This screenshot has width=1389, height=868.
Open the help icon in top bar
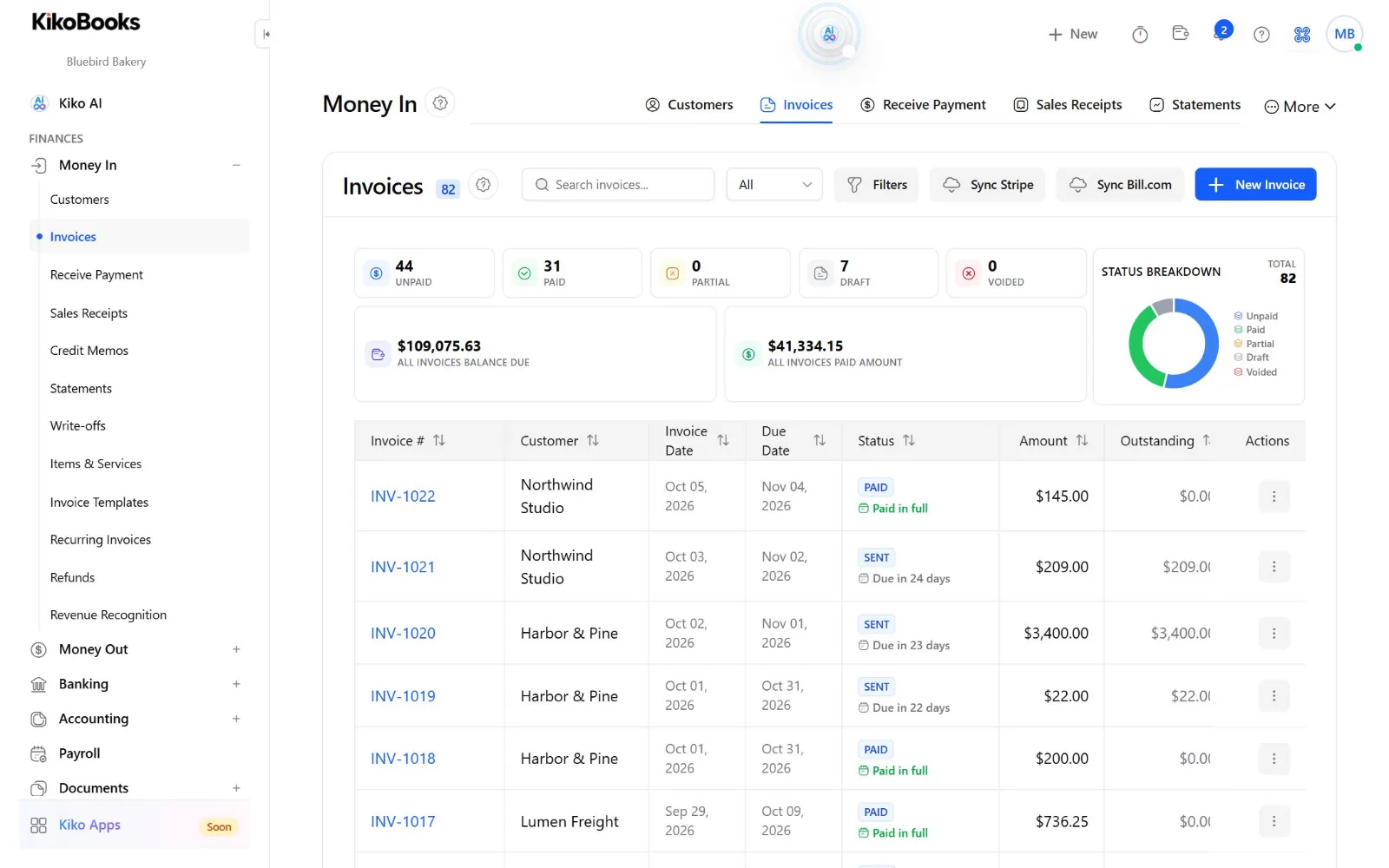pos(1261,35)
